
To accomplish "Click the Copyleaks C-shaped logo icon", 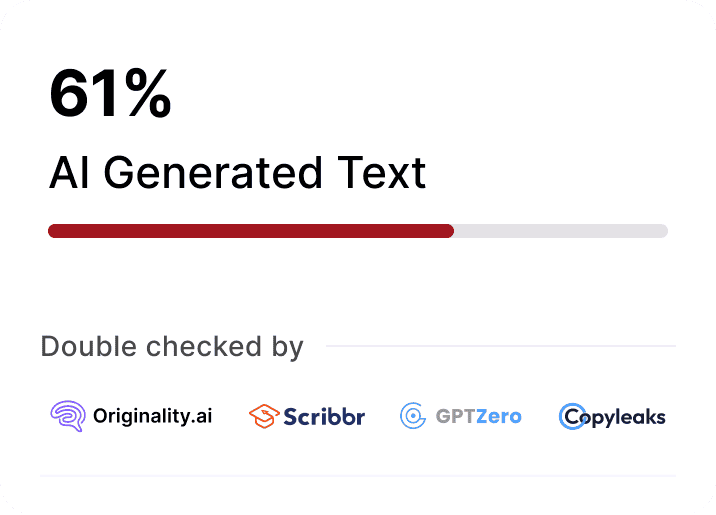I will pyautogui.click(x=573, y=416).
